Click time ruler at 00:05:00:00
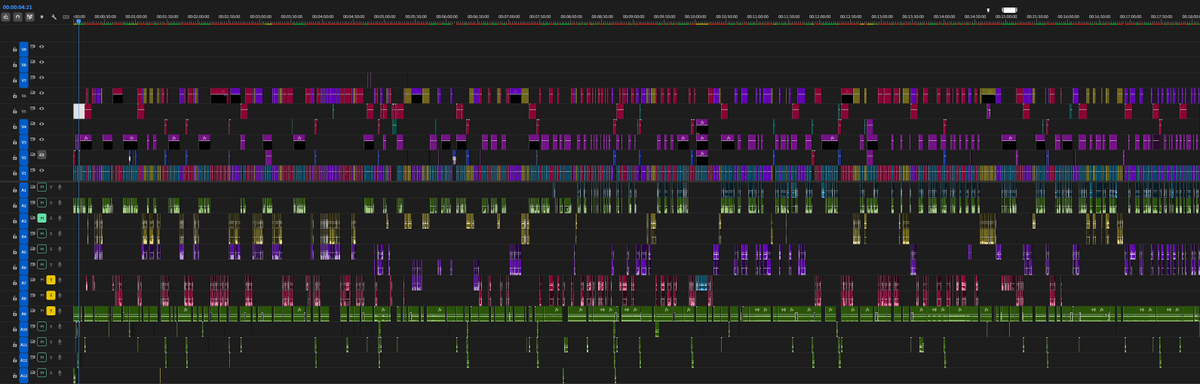Screen dimensions: 1200x384 pos(385,17)
